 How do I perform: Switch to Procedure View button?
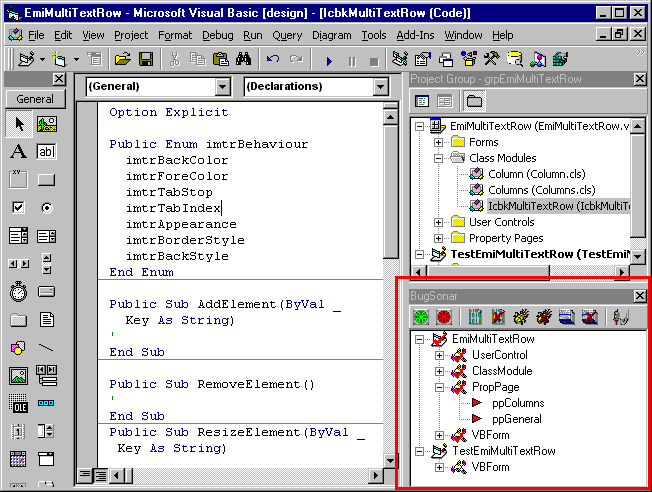pyautogui.click(x=84, y=475)
